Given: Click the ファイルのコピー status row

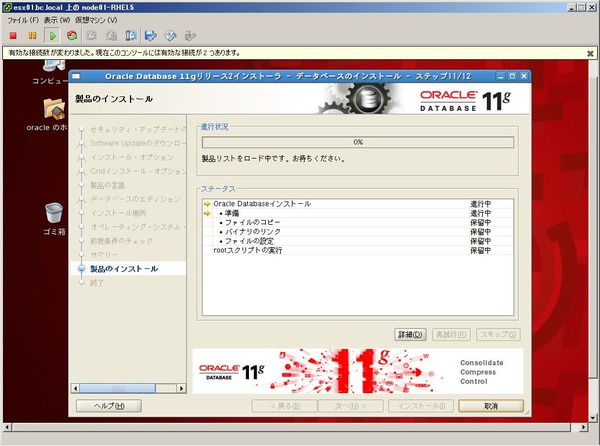Looking at the screenshot, I should (x=358, y=222).
